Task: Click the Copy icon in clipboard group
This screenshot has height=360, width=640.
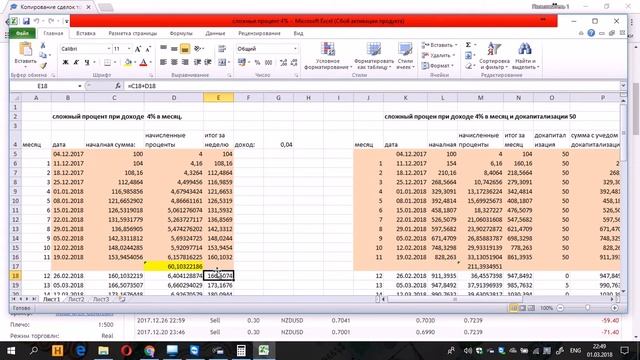Action: [43, 55]
